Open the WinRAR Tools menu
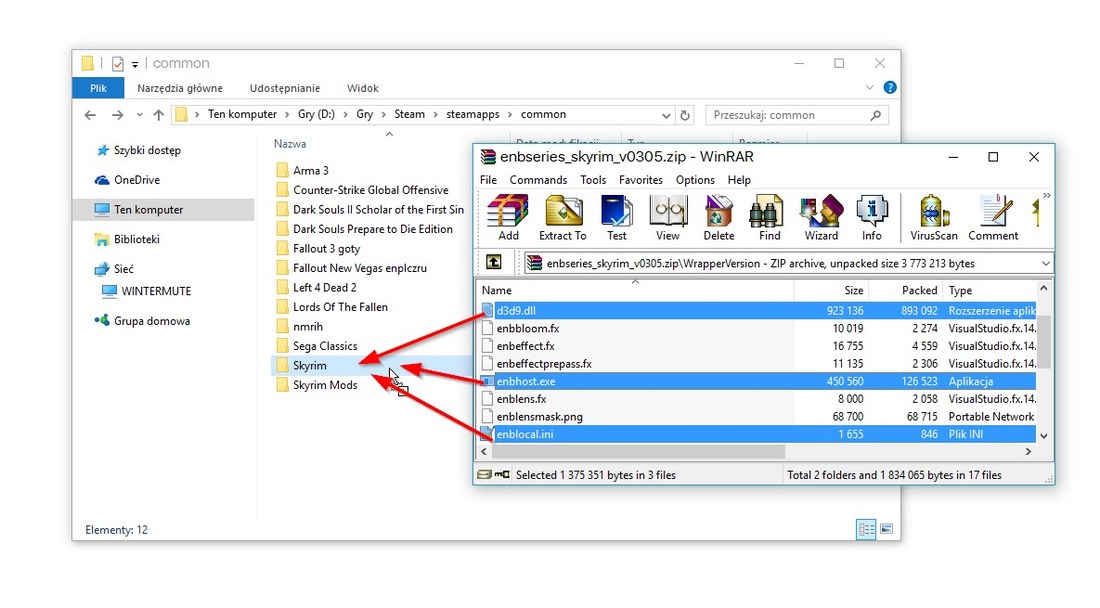1100x608 pixels. pos(593,180)
